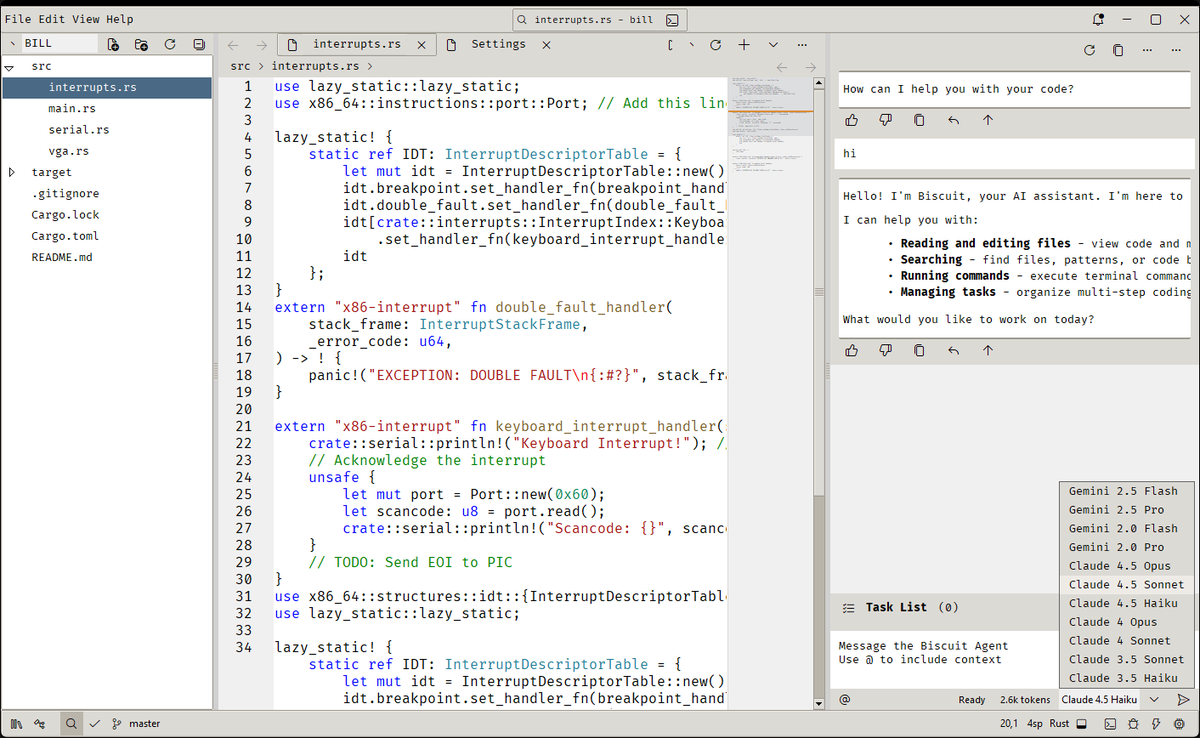
Task: Open the Help menu
Action: click(120, 19)
